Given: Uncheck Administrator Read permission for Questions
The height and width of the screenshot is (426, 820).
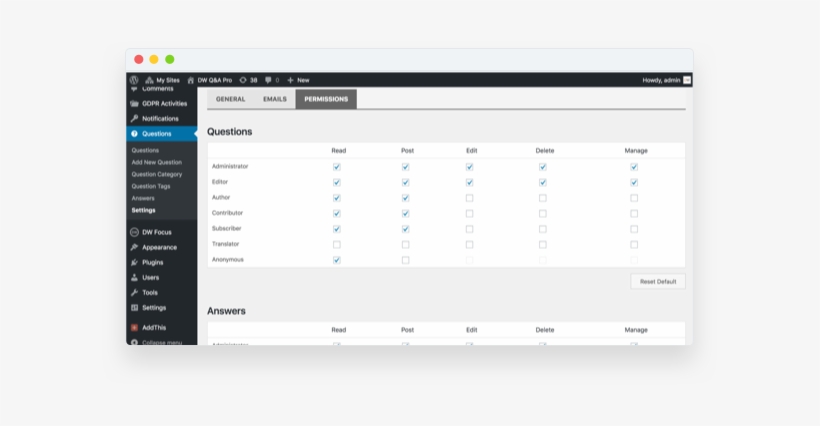Looking at the screenshot, I should [337, 167].
